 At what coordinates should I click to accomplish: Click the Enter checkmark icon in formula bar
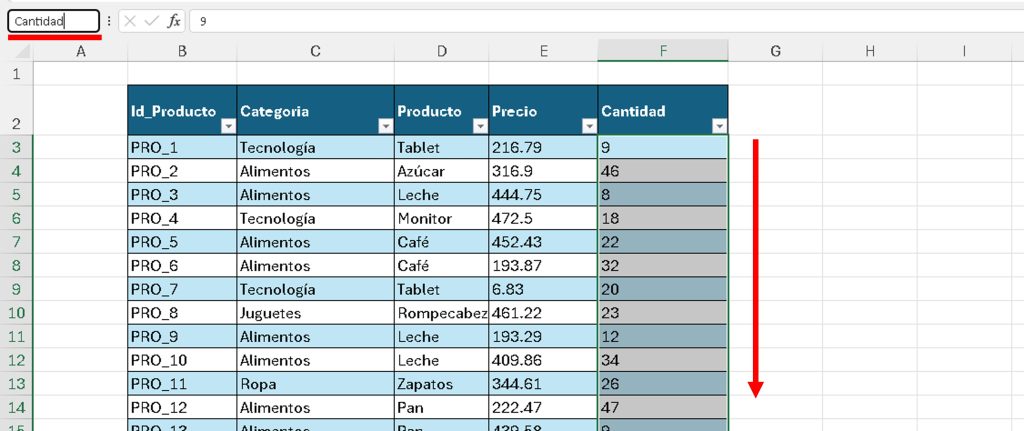(x=152, y=21)
